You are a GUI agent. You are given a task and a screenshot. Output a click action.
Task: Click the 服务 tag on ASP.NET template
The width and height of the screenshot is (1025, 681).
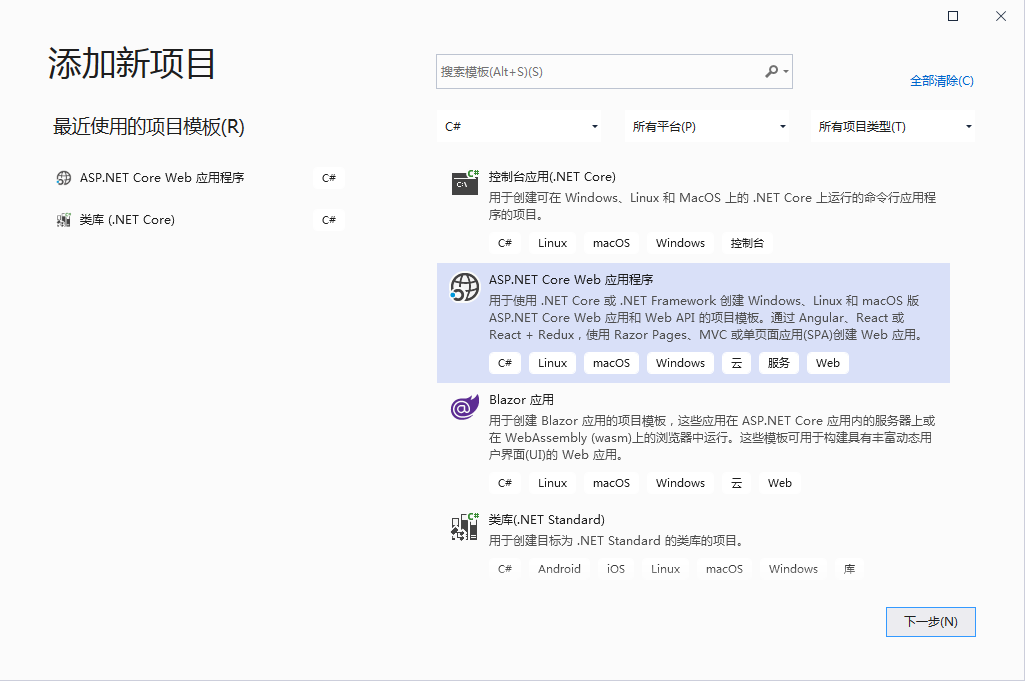[779, 363]
